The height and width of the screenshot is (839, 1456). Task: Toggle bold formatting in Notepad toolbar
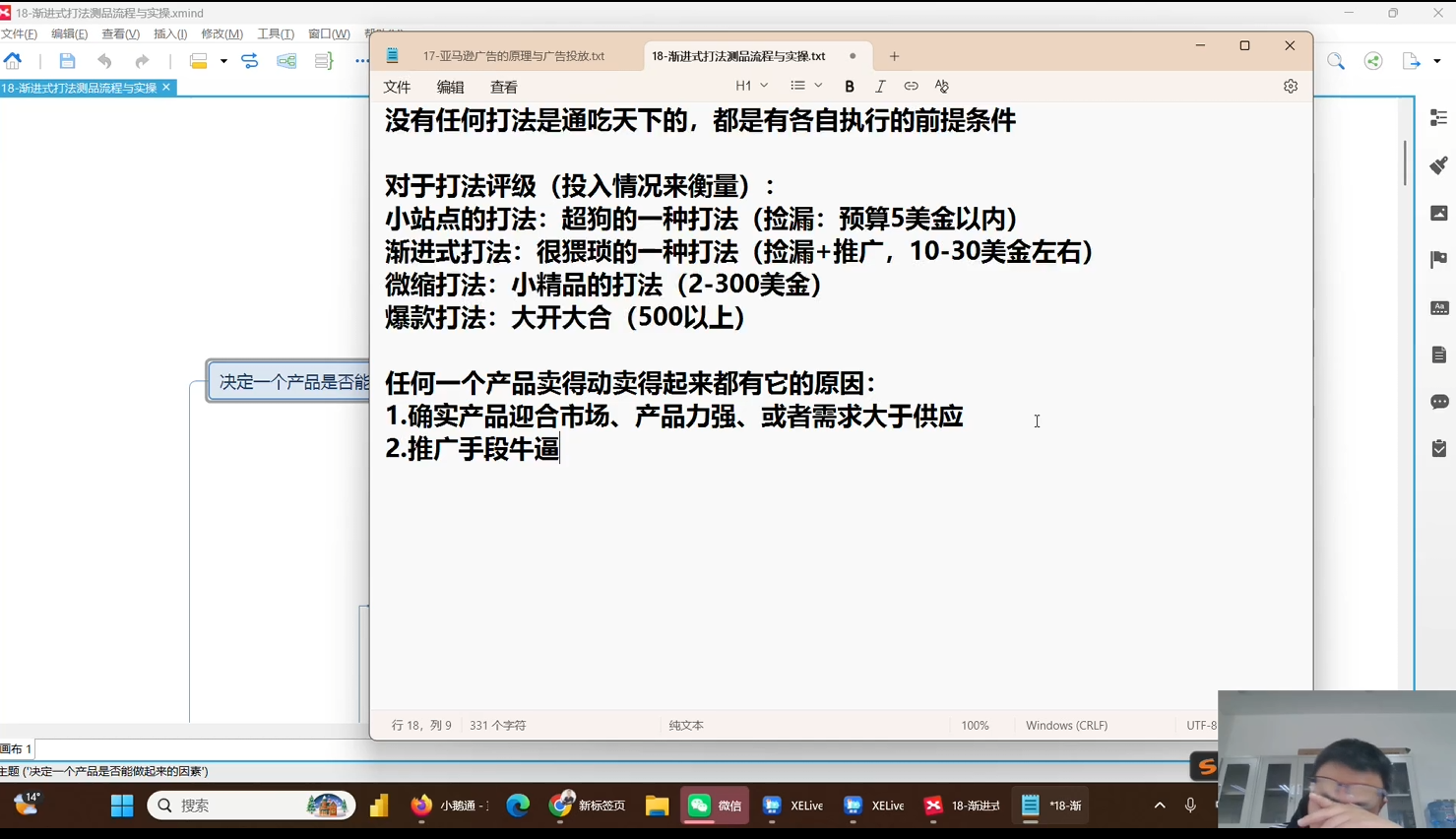tap(850, 87)
